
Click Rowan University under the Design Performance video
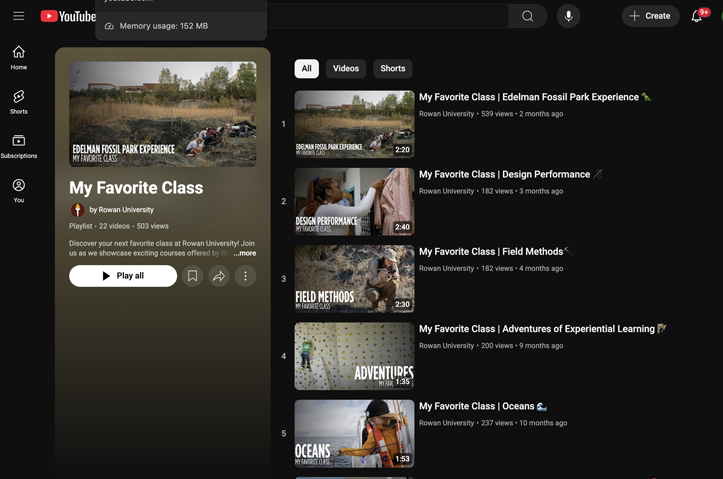446,191
